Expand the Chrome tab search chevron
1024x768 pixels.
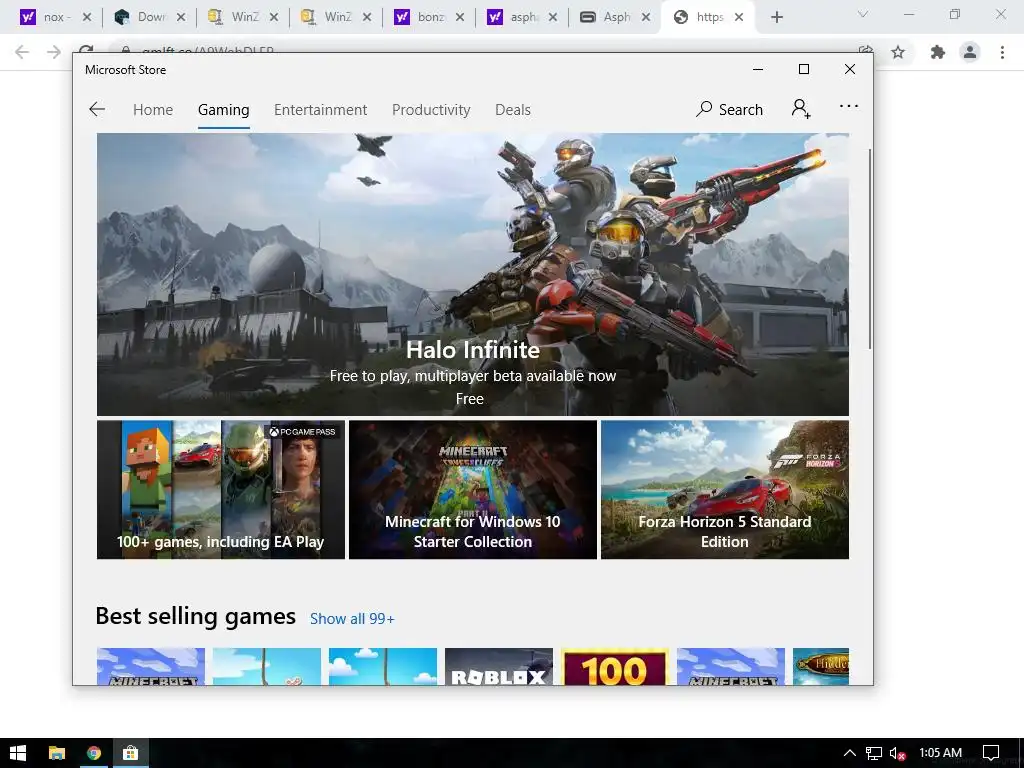coord(863,14)
